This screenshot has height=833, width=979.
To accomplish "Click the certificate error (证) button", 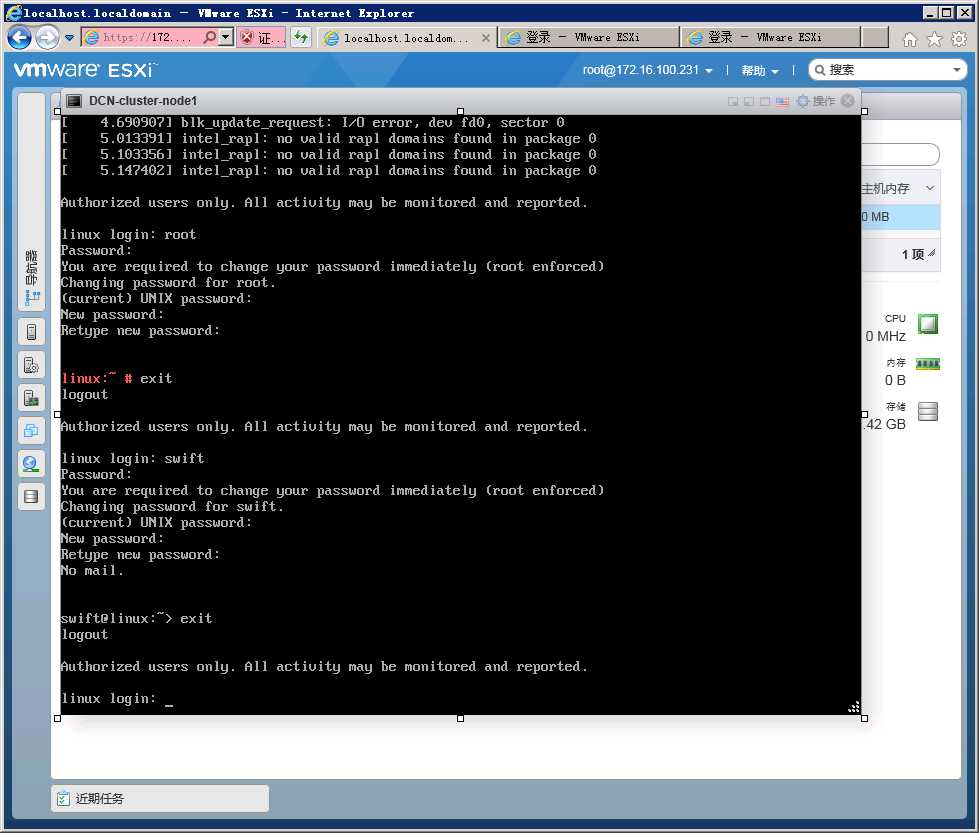I will coord(262,37).
